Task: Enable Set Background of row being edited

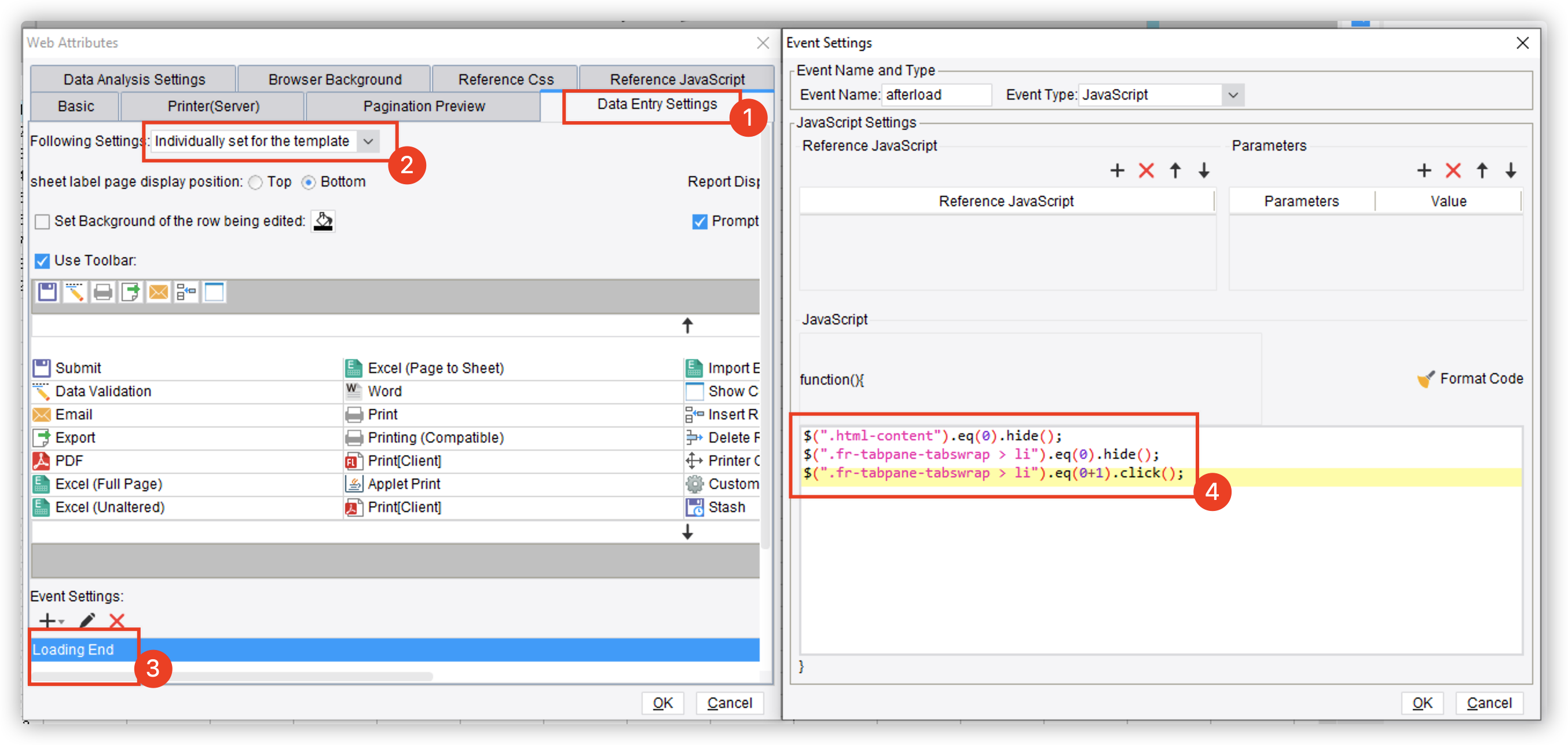Action: (42, 221)
